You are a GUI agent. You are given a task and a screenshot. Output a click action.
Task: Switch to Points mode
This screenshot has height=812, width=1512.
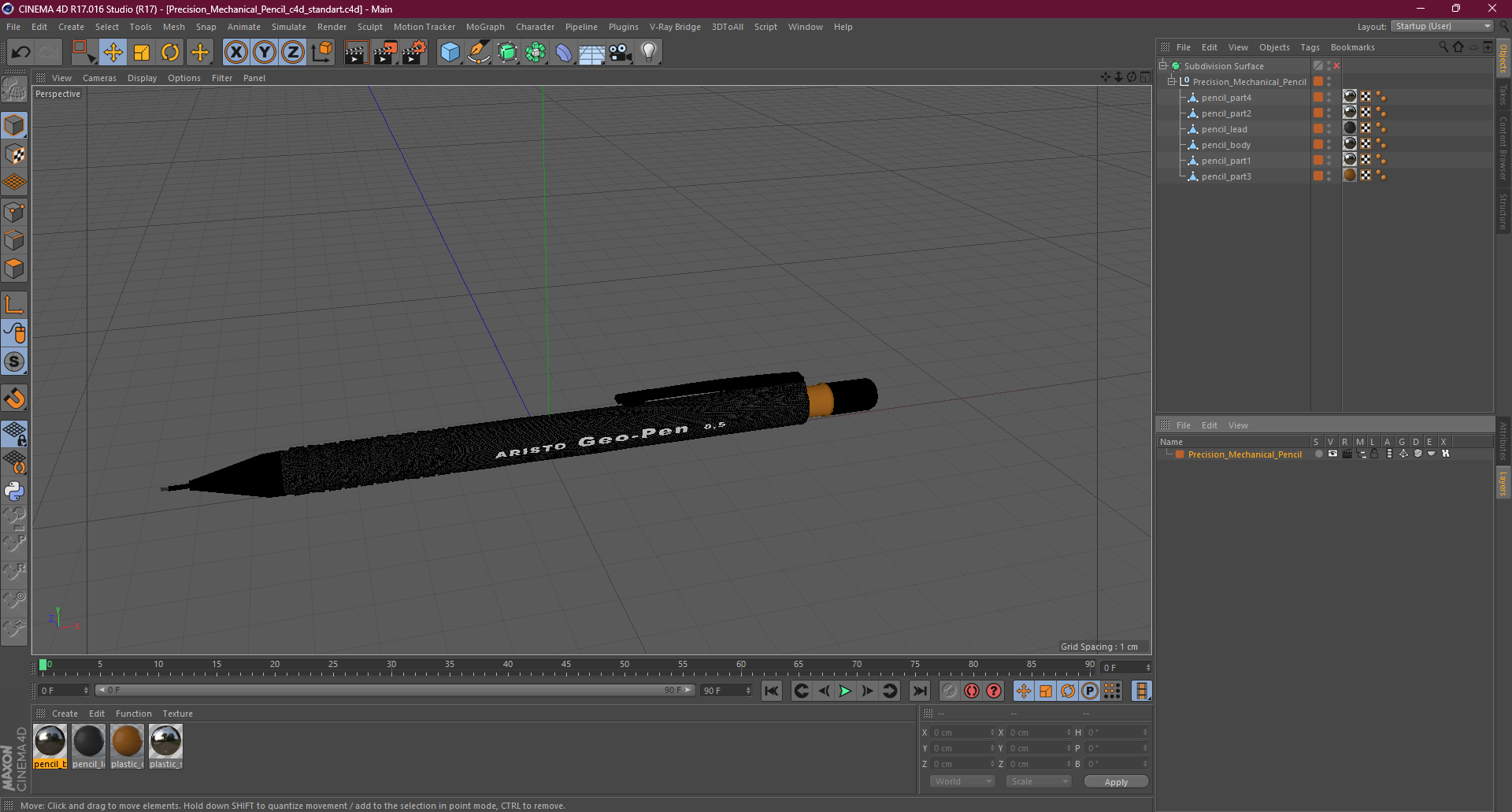14,212
